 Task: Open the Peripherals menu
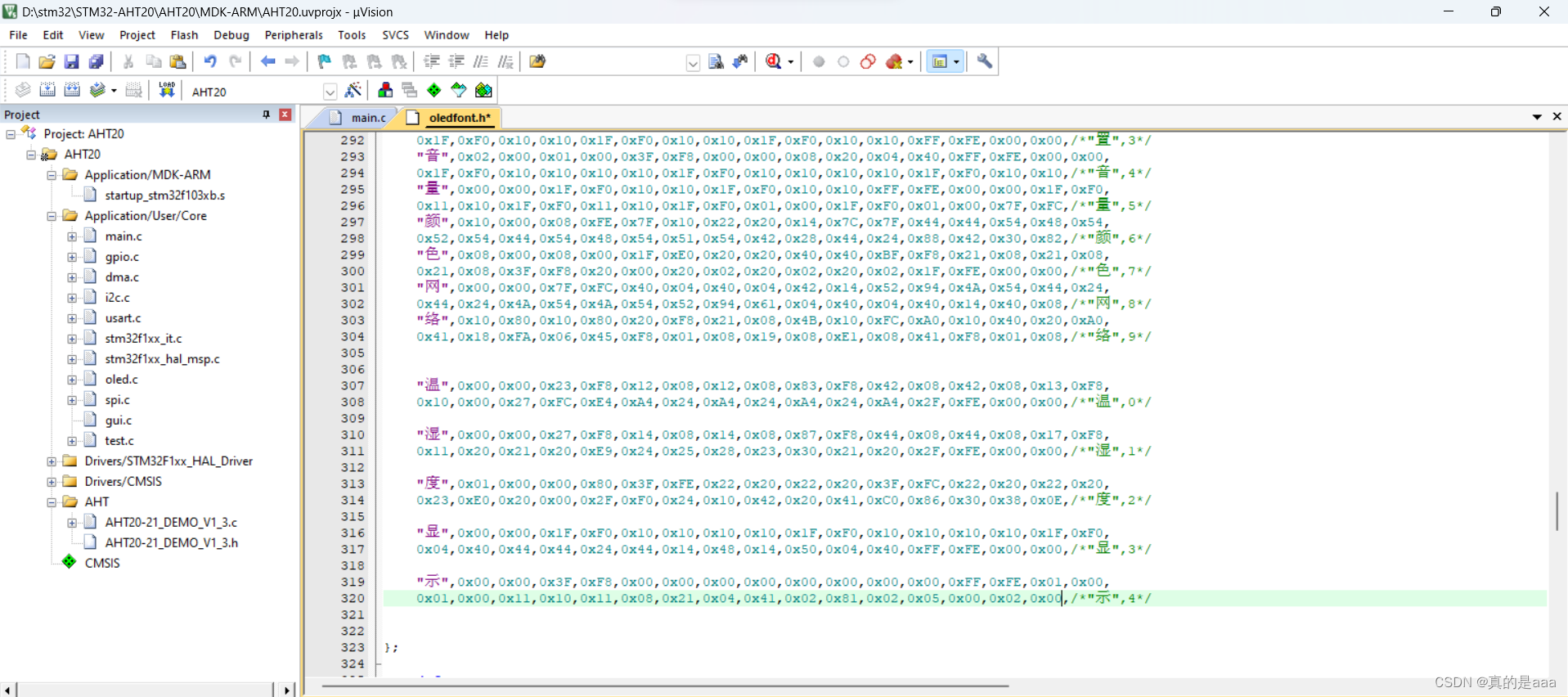point(294,35)
